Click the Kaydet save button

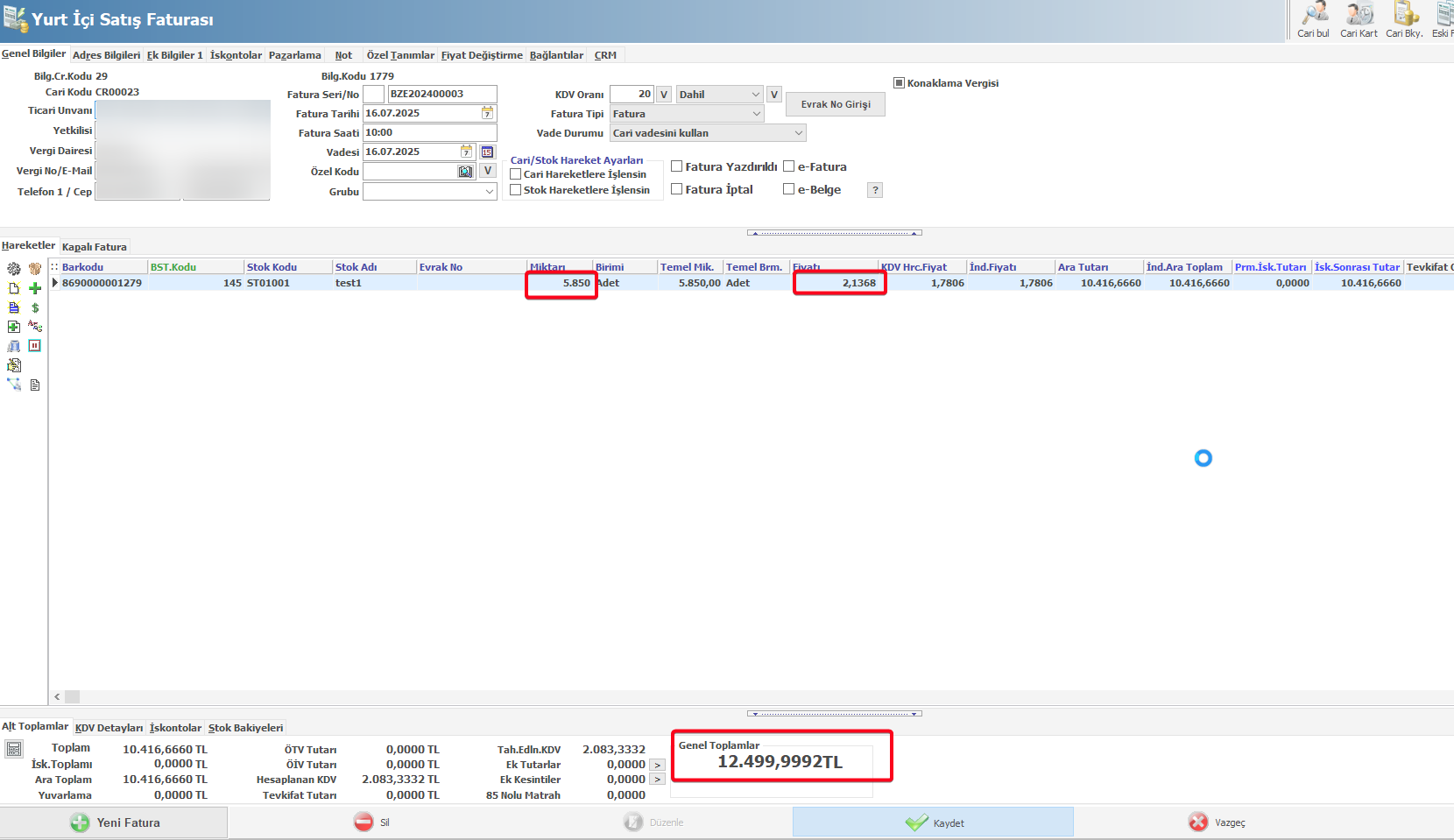pos(934,822)
